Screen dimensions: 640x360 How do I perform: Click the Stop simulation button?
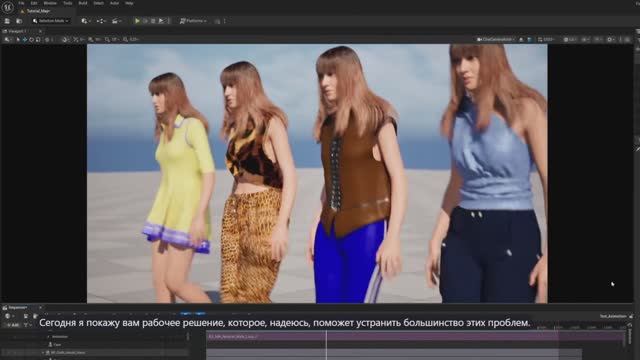153,21
